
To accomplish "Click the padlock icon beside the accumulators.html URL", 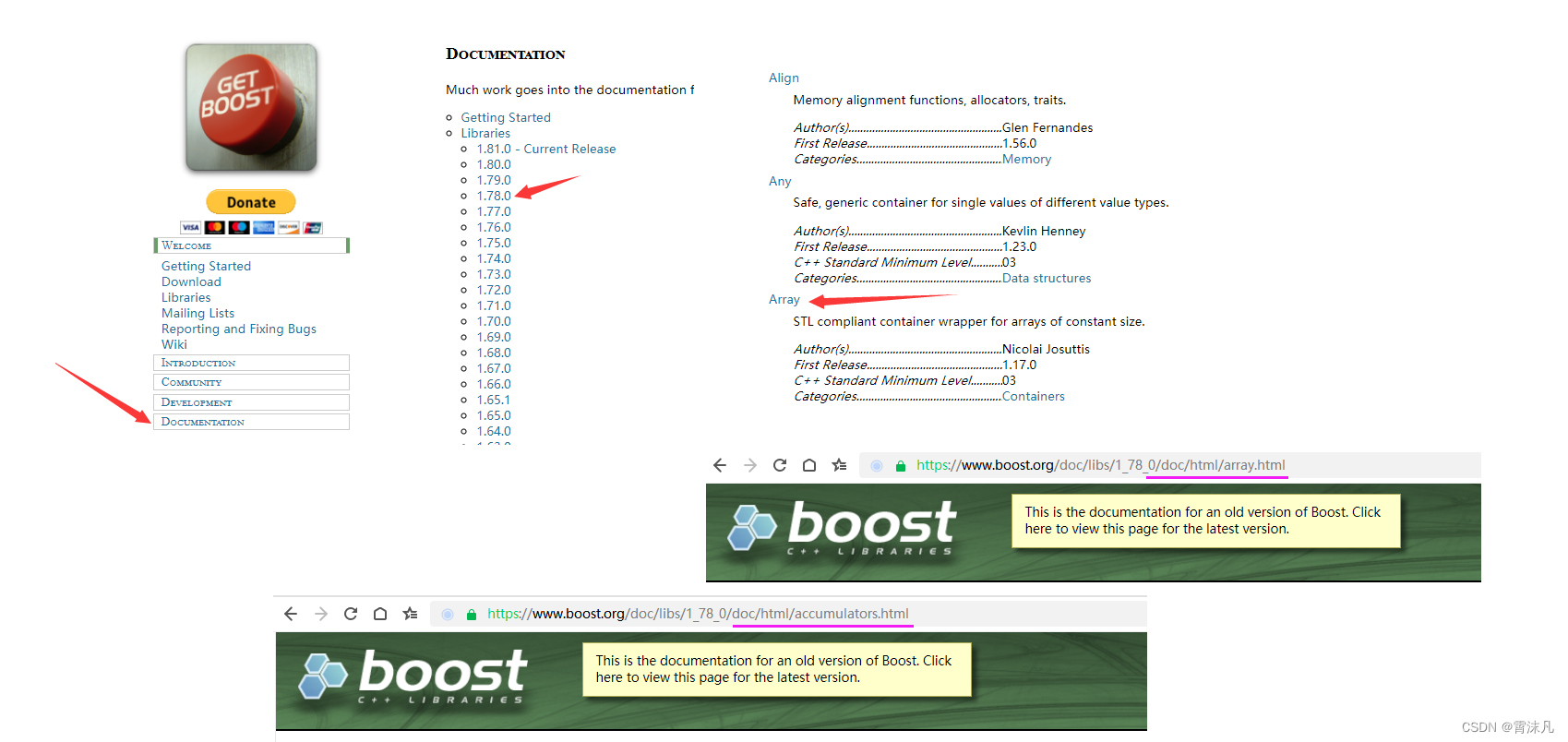I will (x=472, y=615).
